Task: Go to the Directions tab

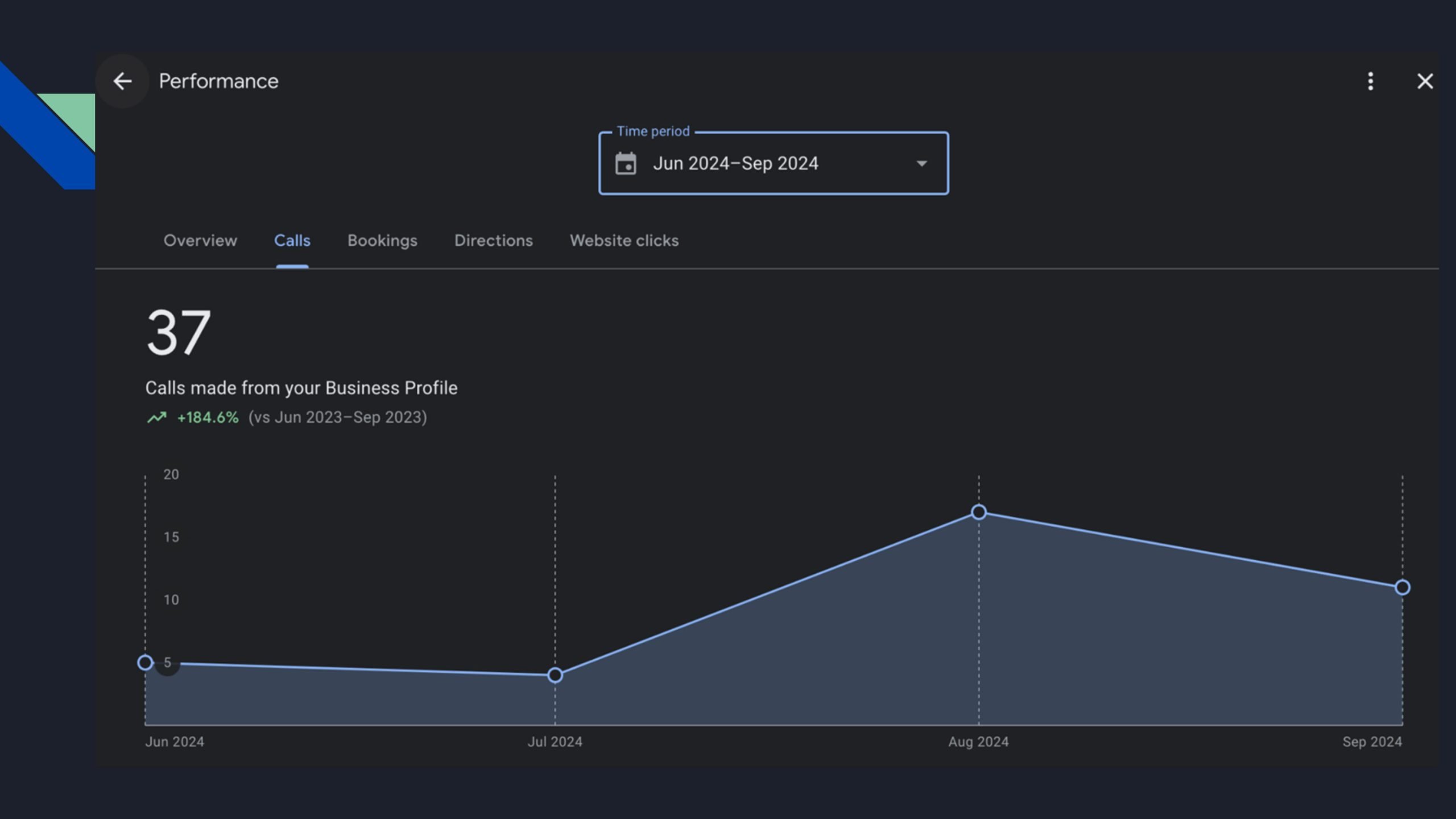Action: pos(493,241)
